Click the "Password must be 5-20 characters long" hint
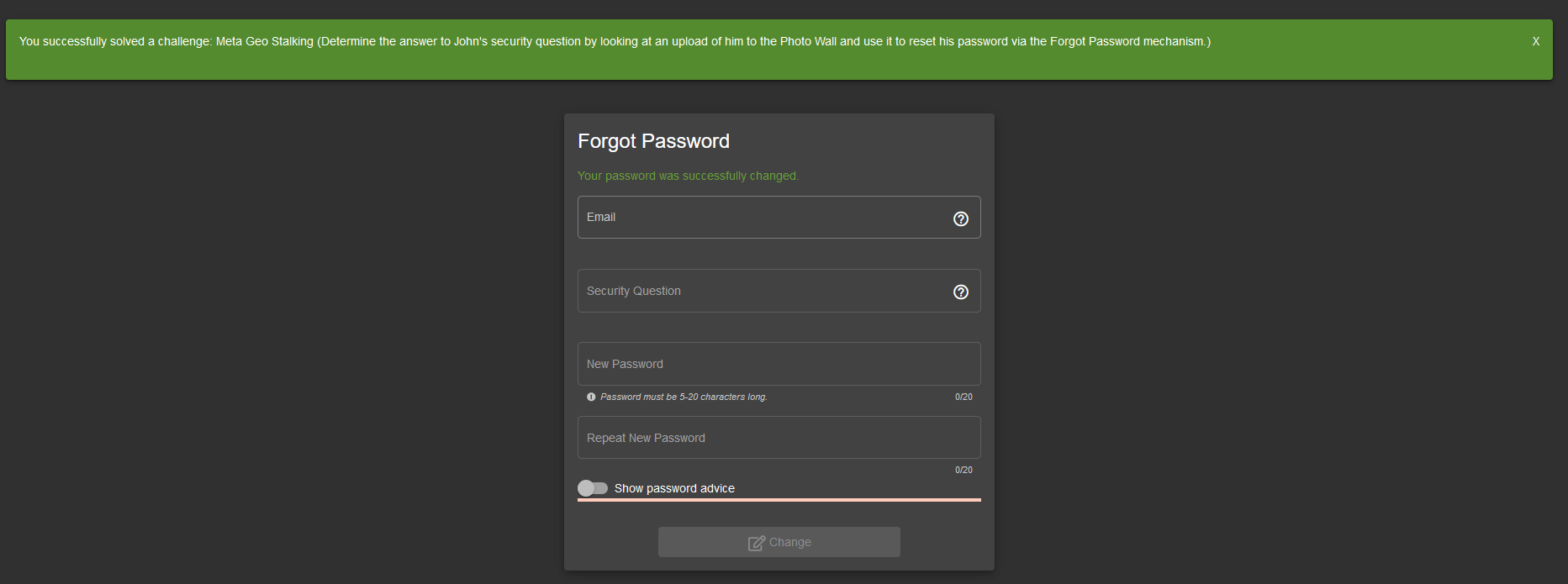 tap(684, 397)
